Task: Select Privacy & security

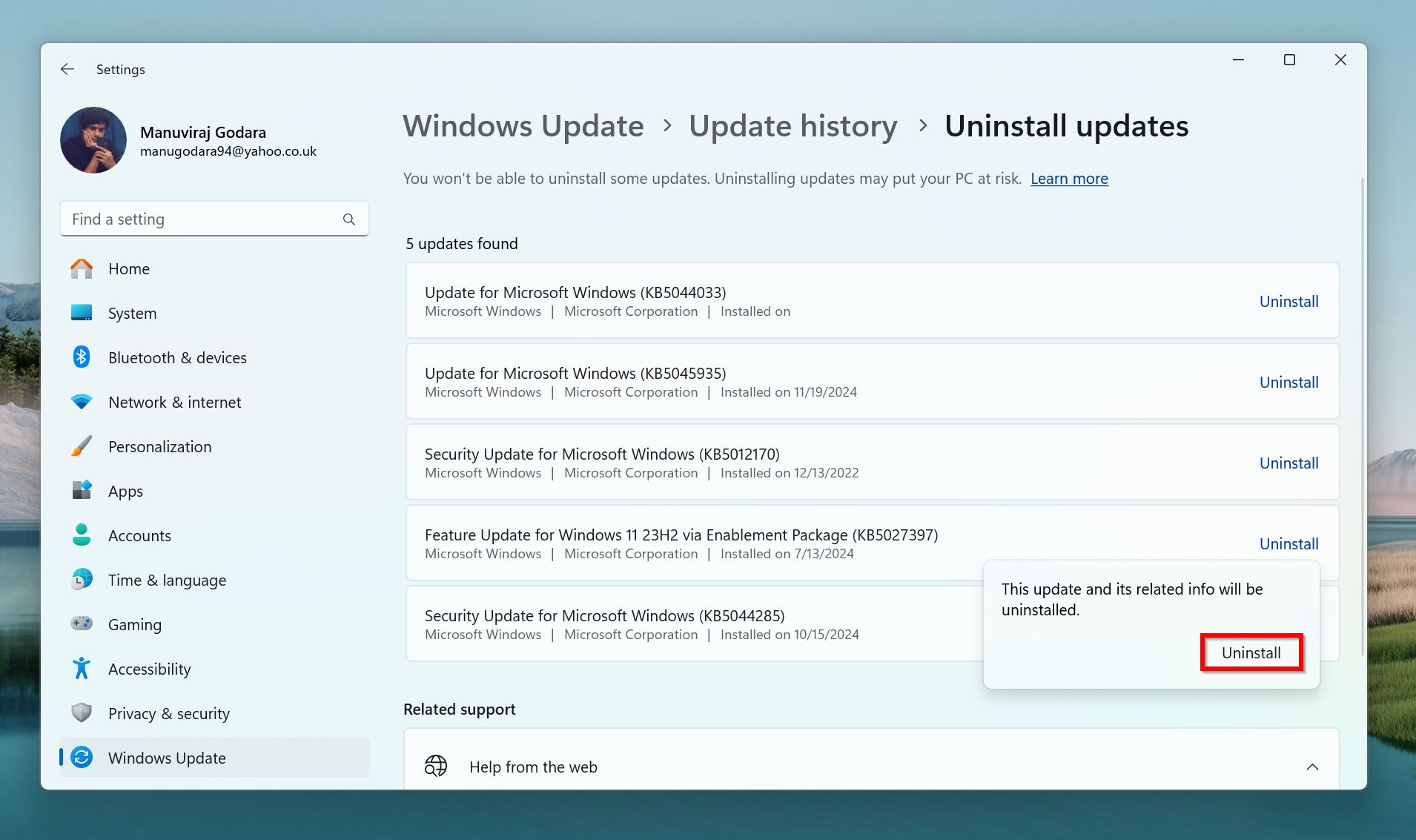Action: point(214,713)
